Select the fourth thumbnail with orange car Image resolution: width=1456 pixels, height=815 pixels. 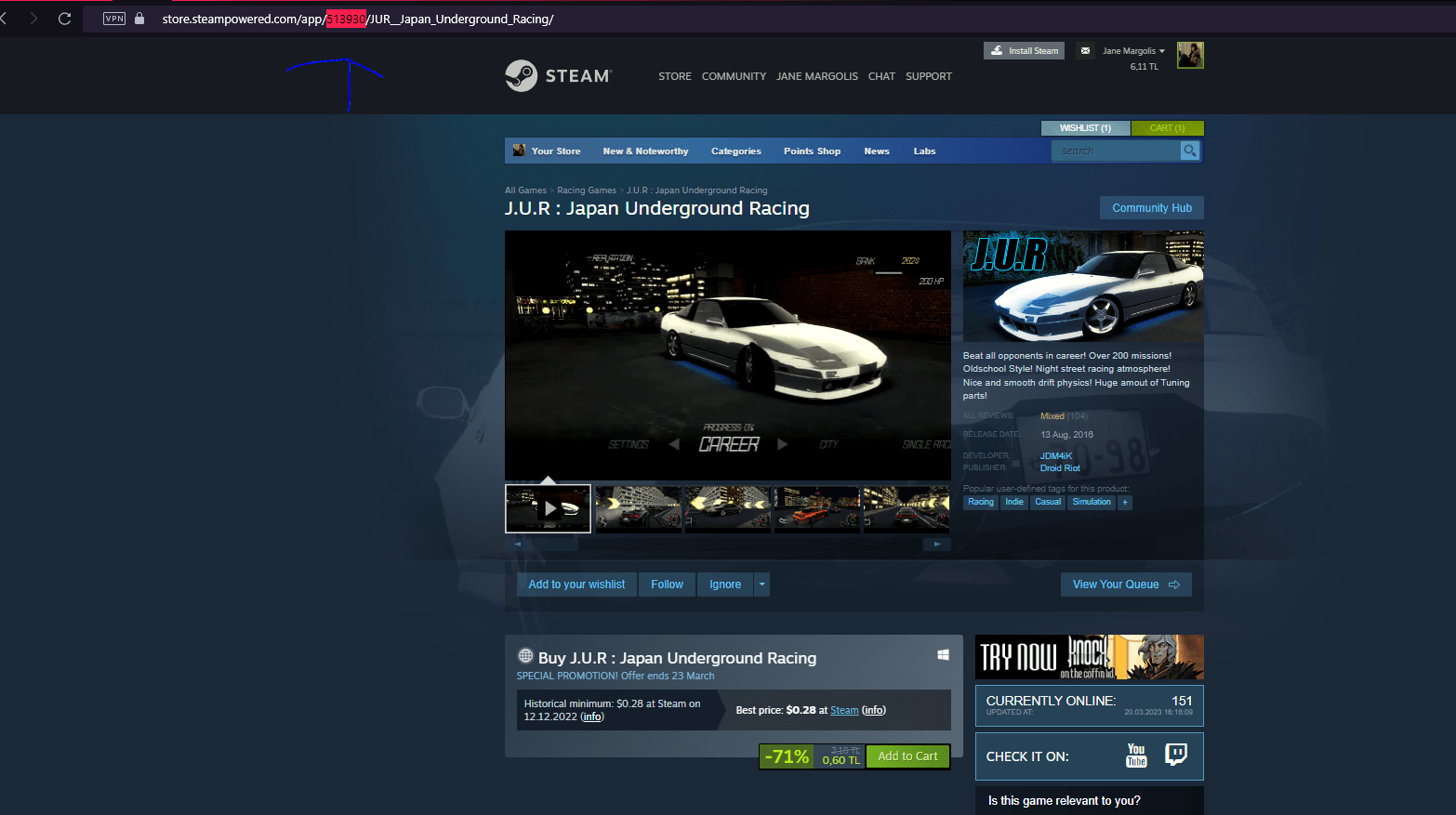tap(816, 508)
